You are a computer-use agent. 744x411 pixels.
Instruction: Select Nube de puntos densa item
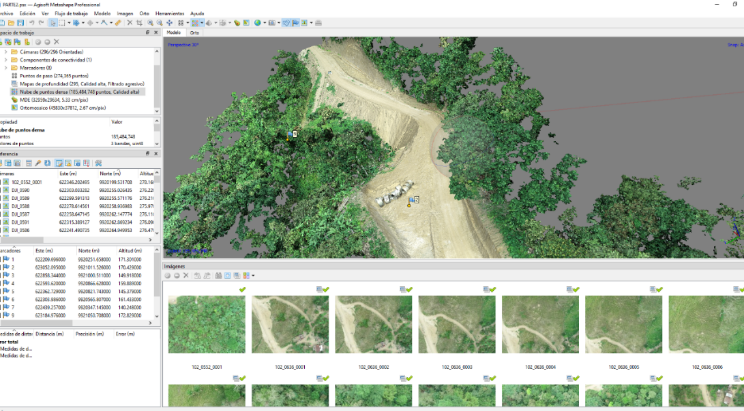tap(80, 92)
